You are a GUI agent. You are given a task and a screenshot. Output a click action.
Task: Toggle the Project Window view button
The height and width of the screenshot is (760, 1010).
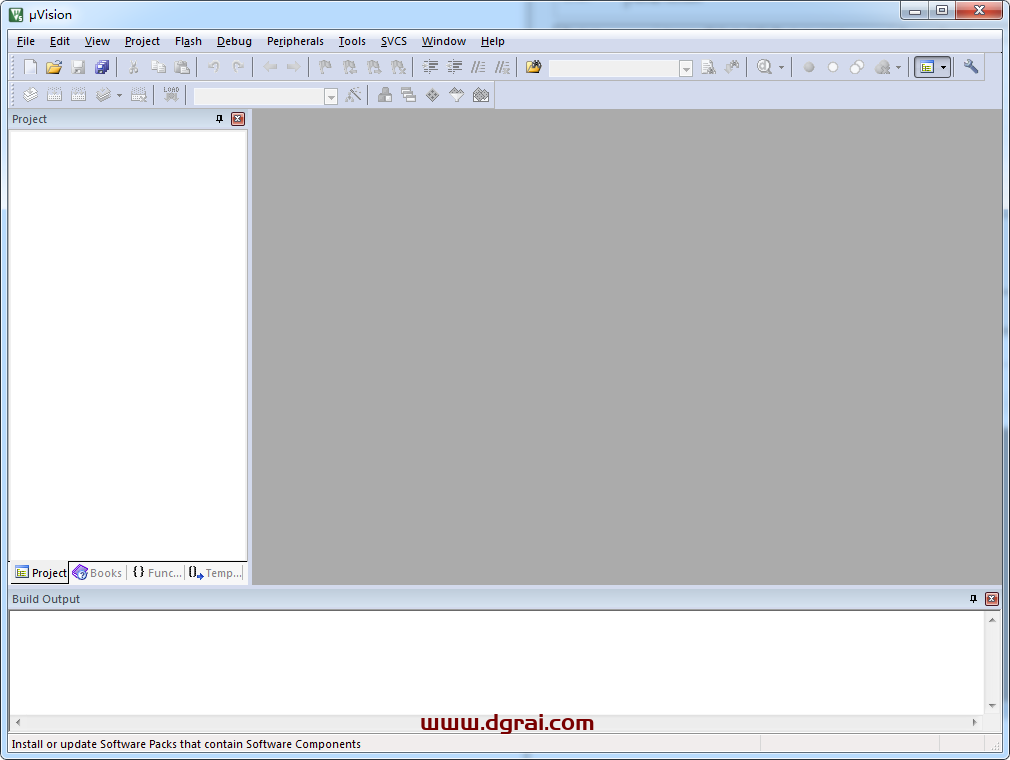coord(927,67)
